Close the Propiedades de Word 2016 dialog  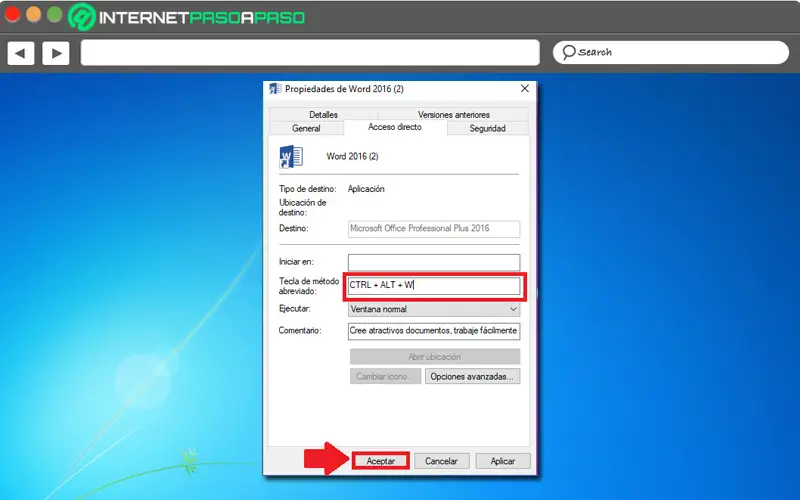click(x=524, y=88)
